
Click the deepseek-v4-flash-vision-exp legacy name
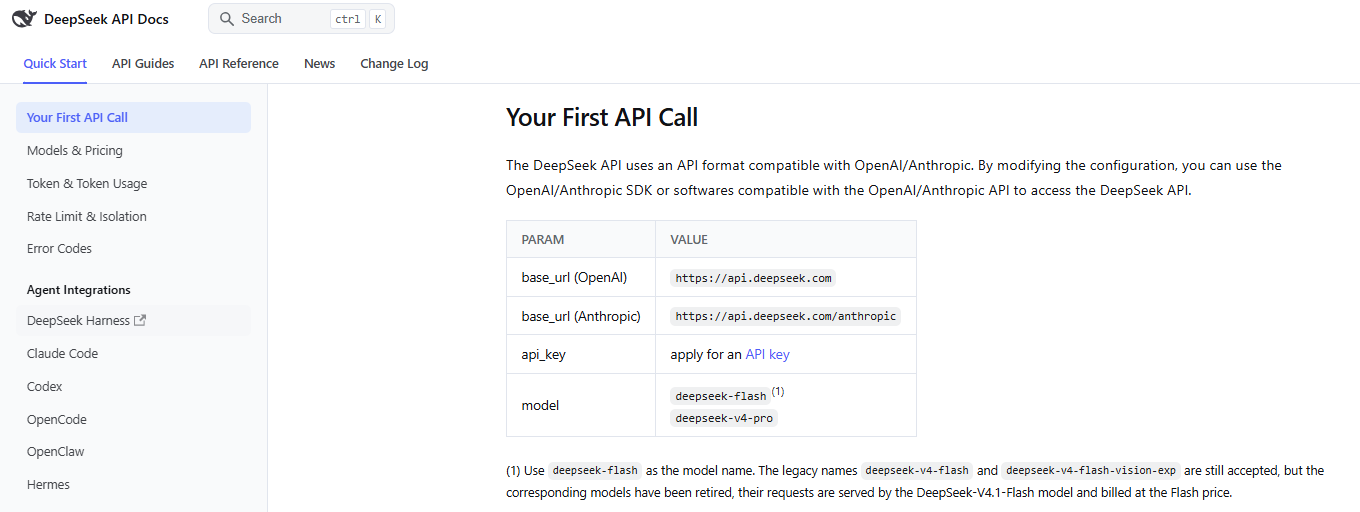1092,470
